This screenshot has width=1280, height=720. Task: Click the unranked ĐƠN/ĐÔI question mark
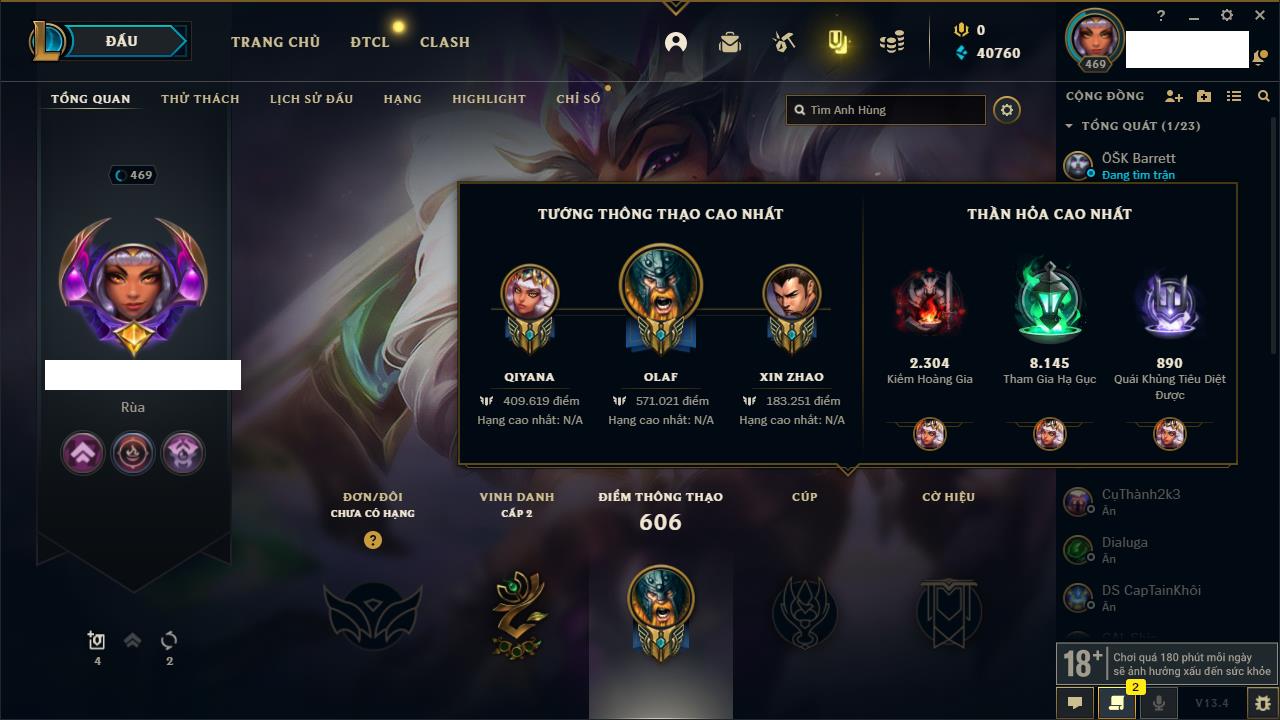click(x=373, y=540)
